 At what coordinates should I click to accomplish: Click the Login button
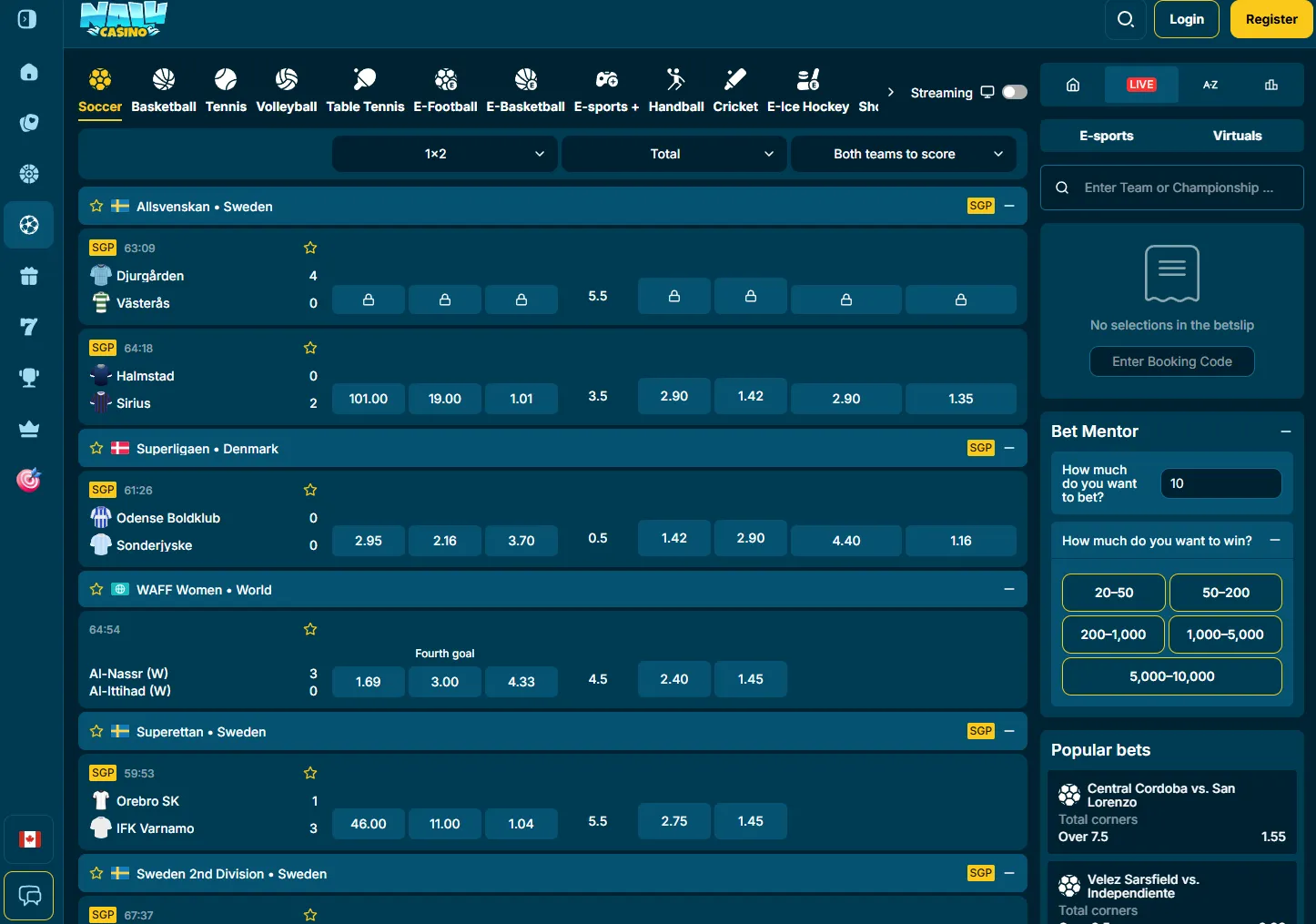[1187, 19]
